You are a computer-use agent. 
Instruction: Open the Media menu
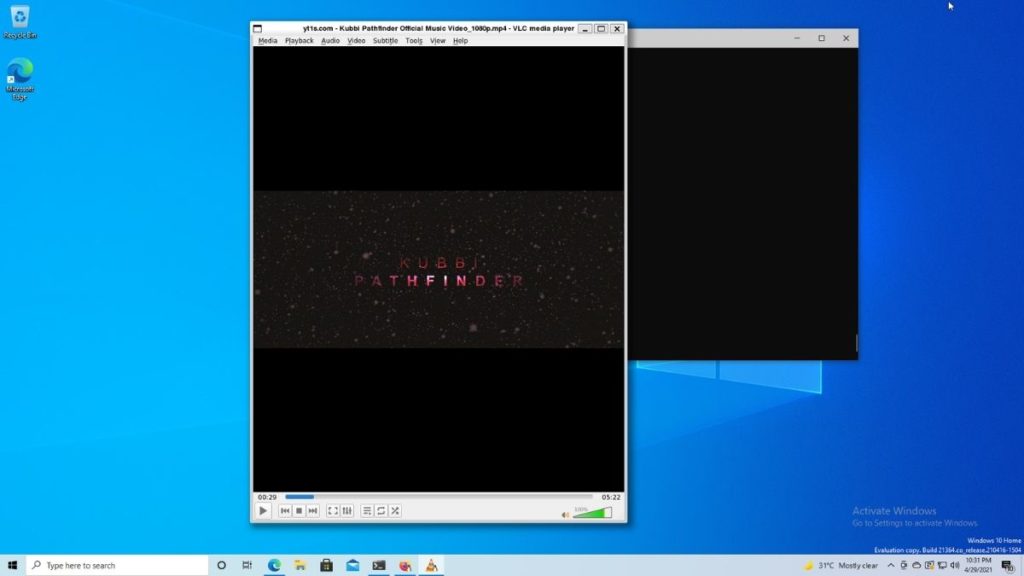[266, 41]
